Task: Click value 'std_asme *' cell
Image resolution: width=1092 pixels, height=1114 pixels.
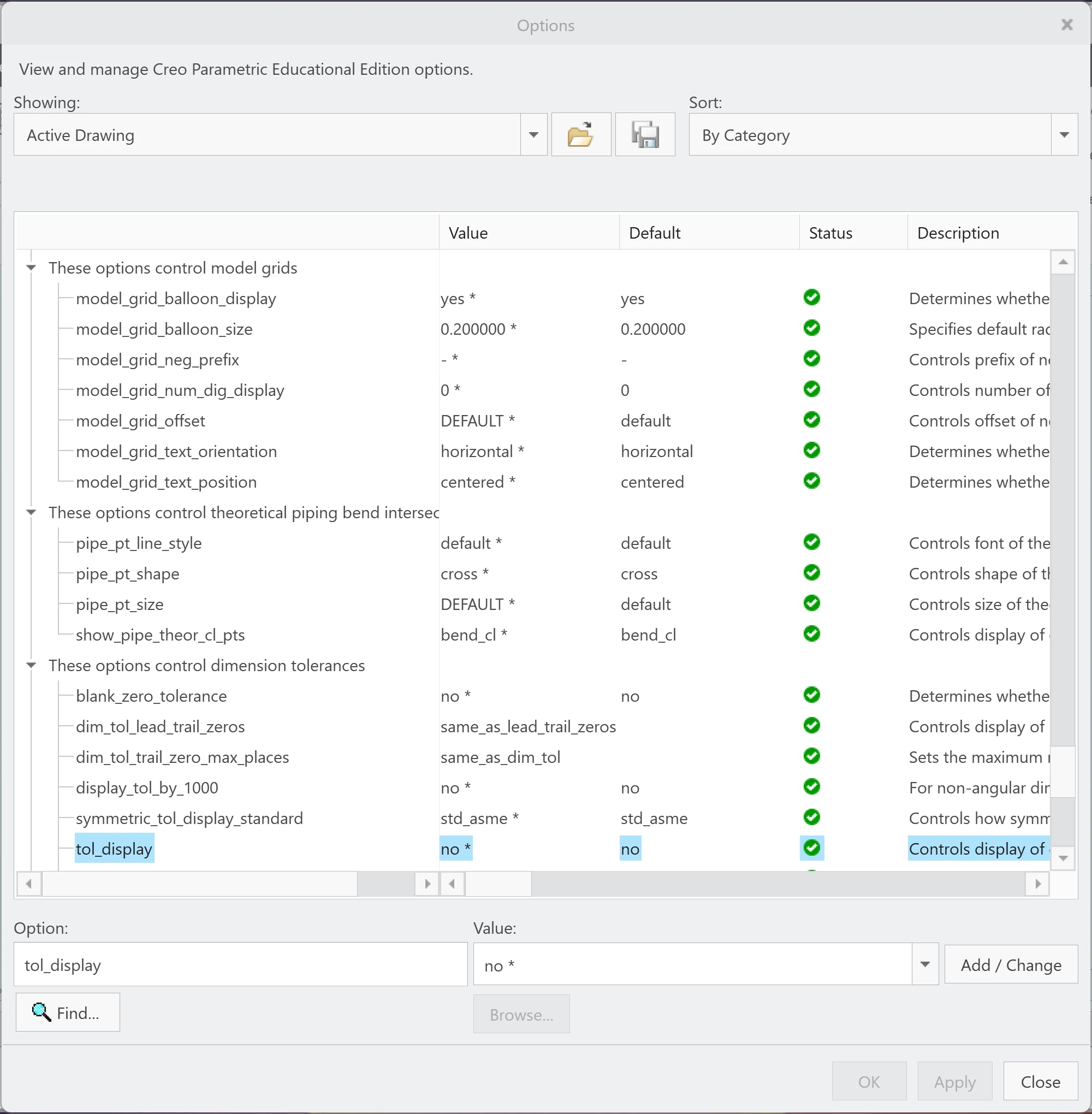Action: 479,819
